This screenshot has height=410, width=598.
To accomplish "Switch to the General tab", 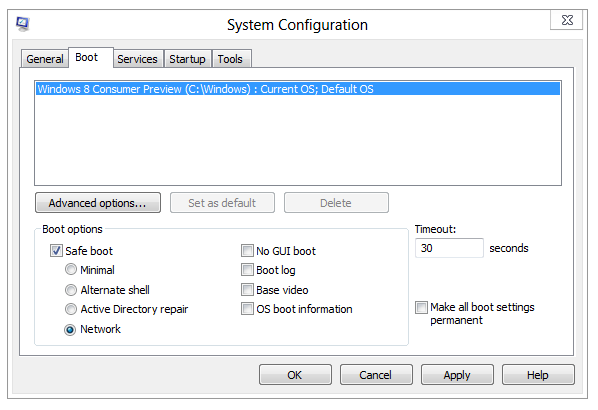I will 45,59.
